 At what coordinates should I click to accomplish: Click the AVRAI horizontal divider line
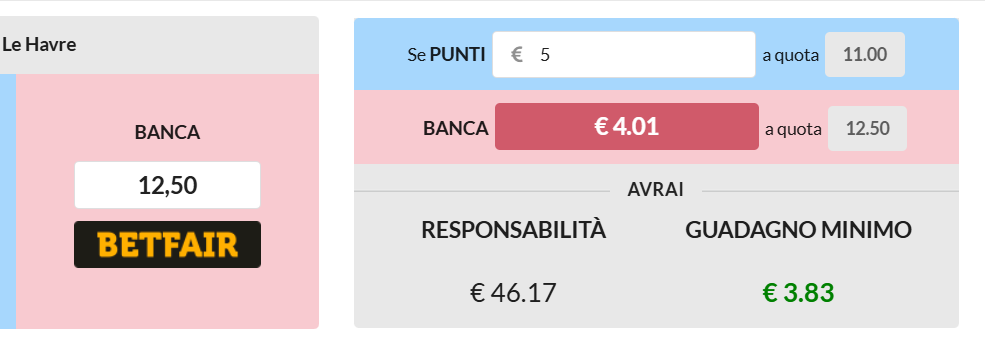click(x=482, y=190)
